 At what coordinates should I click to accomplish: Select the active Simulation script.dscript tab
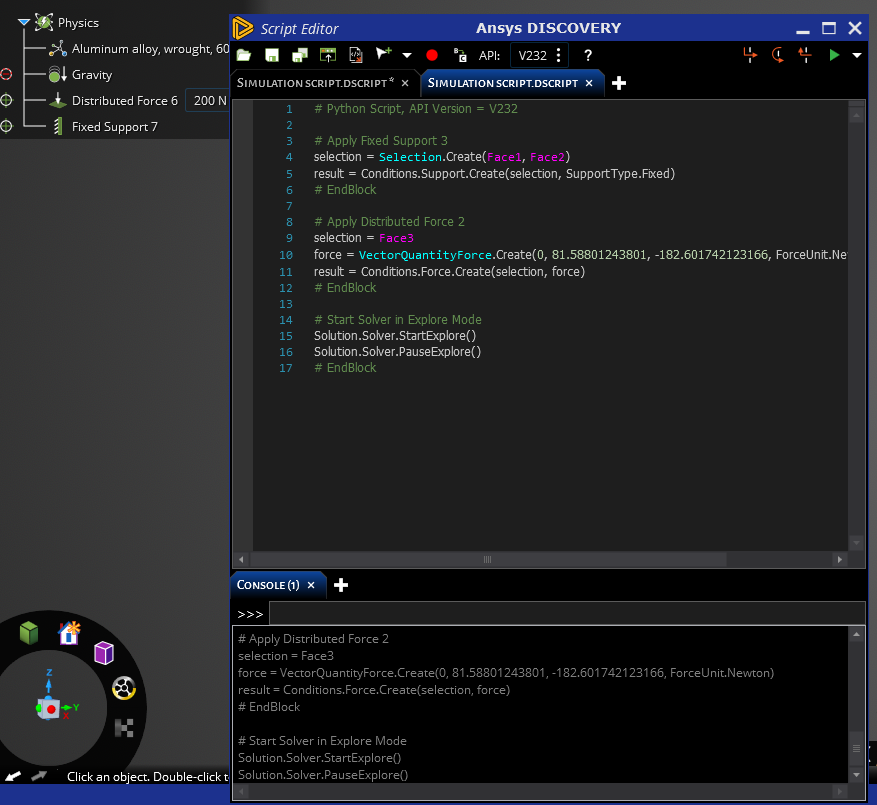(x=503, y=83)
